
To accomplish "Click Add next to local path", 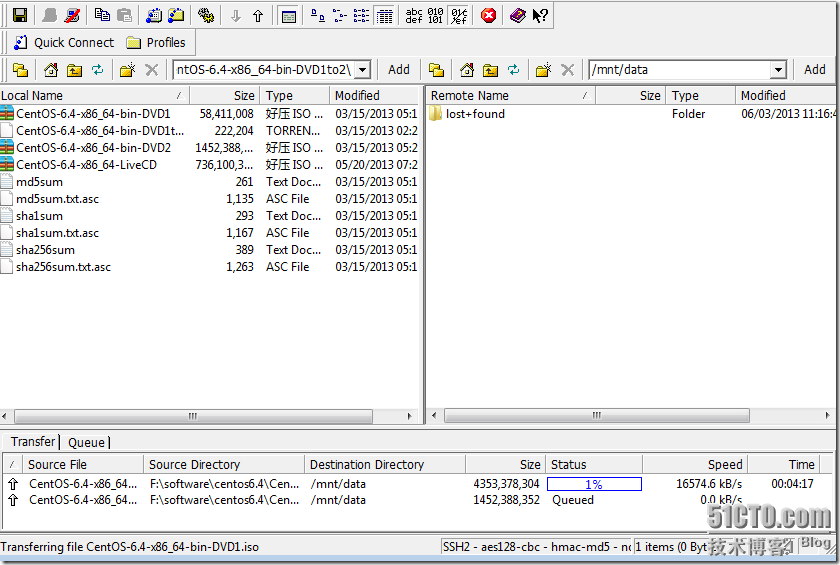I will point(399,70).
